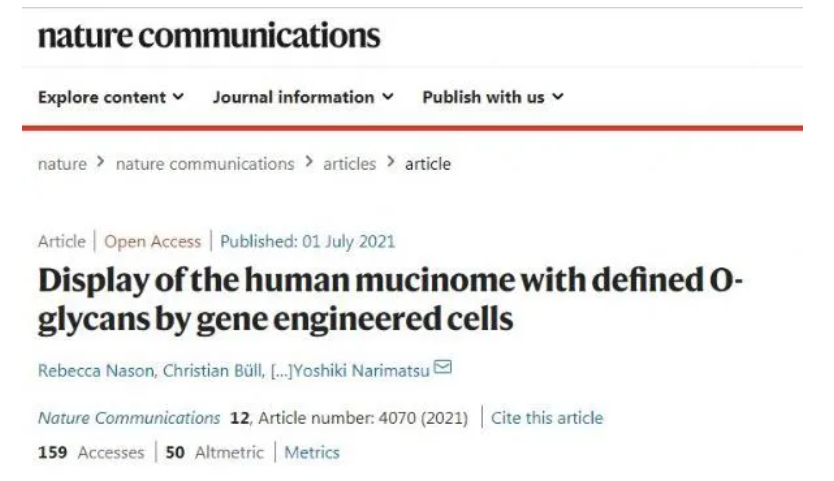The height and width of the screenshot is (481, 834).
Task: Click the Explore content chevron arrow
Action: coord(179,97)
